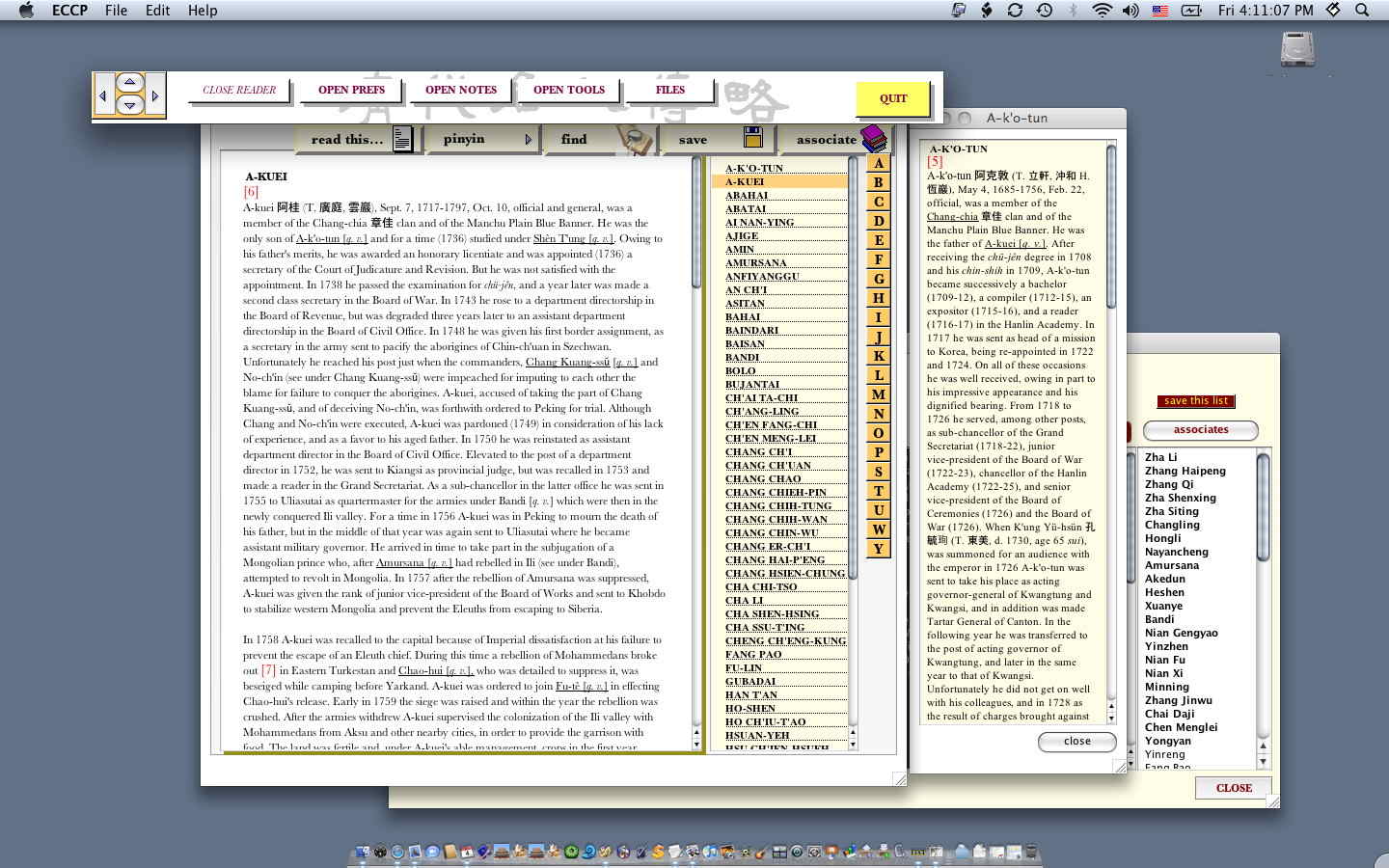
Task: Click the associates button
Action: pos(1201,430)
